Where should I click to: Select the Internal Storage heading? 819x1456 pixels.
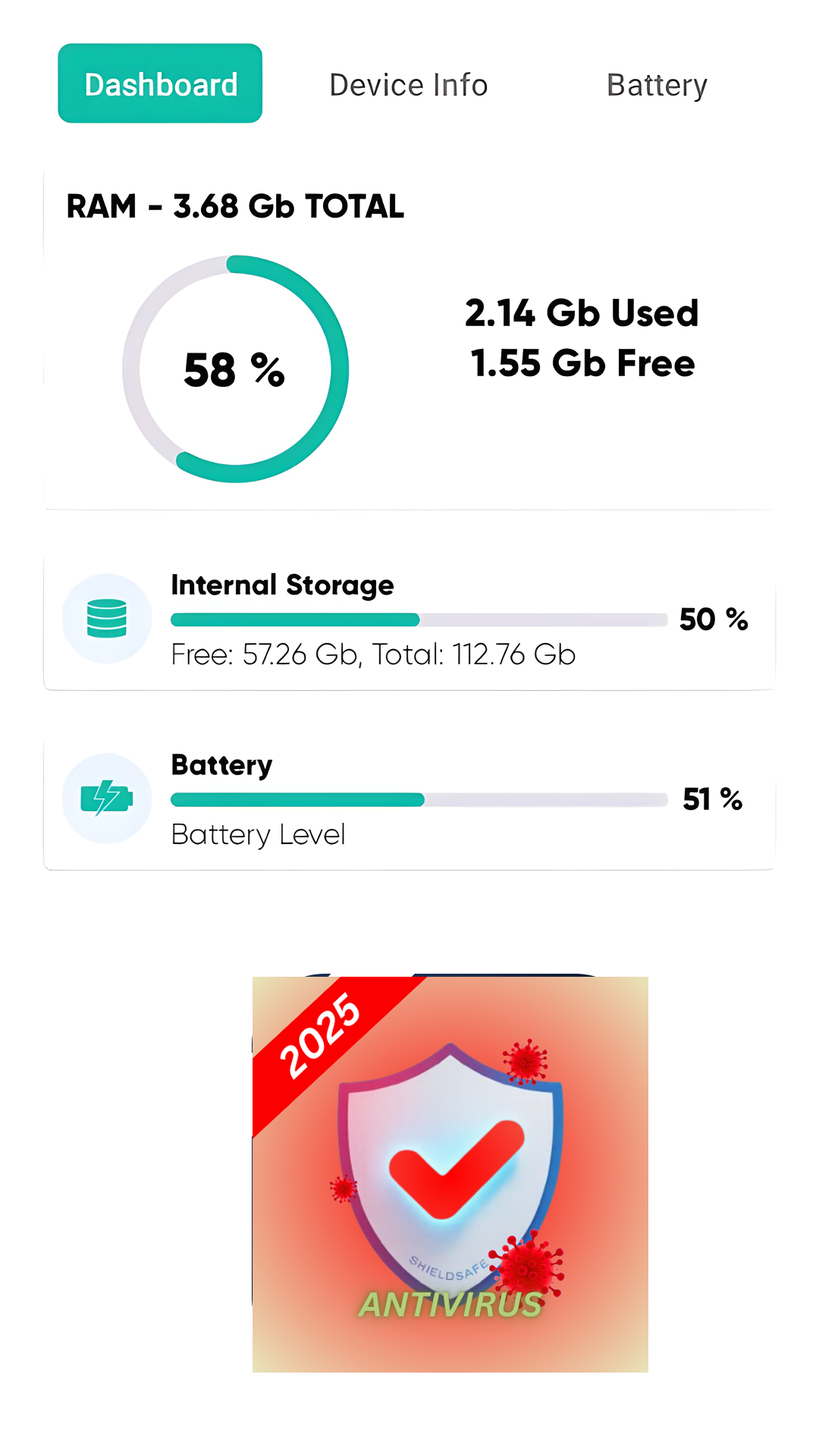click(x=282, y=585)
